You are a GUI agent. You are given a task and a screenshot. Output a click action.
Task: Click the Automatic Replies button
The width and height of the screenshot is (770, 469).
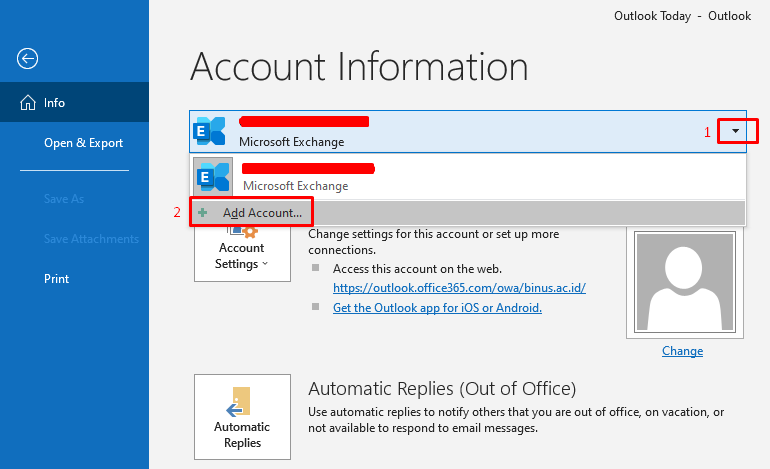click(242, 417)
